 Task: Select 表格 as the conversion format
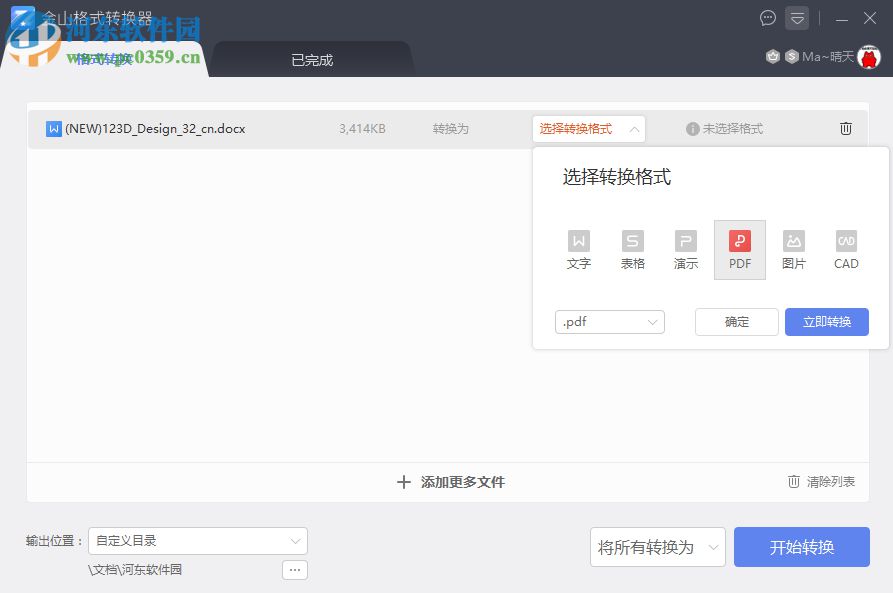pos(632,249)
